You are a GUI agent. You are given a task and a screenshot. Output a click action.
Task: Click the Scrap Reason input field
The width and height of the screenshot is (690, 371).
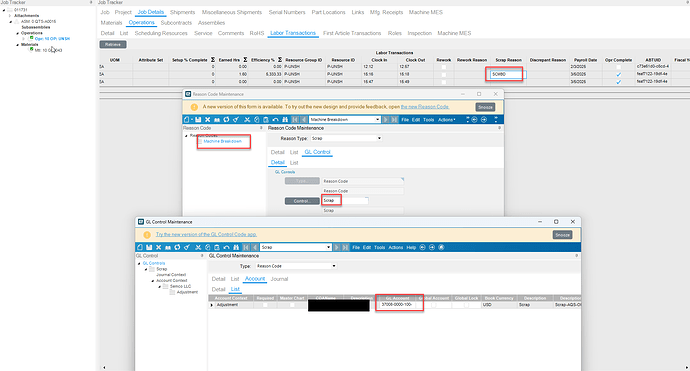point(508,74)
